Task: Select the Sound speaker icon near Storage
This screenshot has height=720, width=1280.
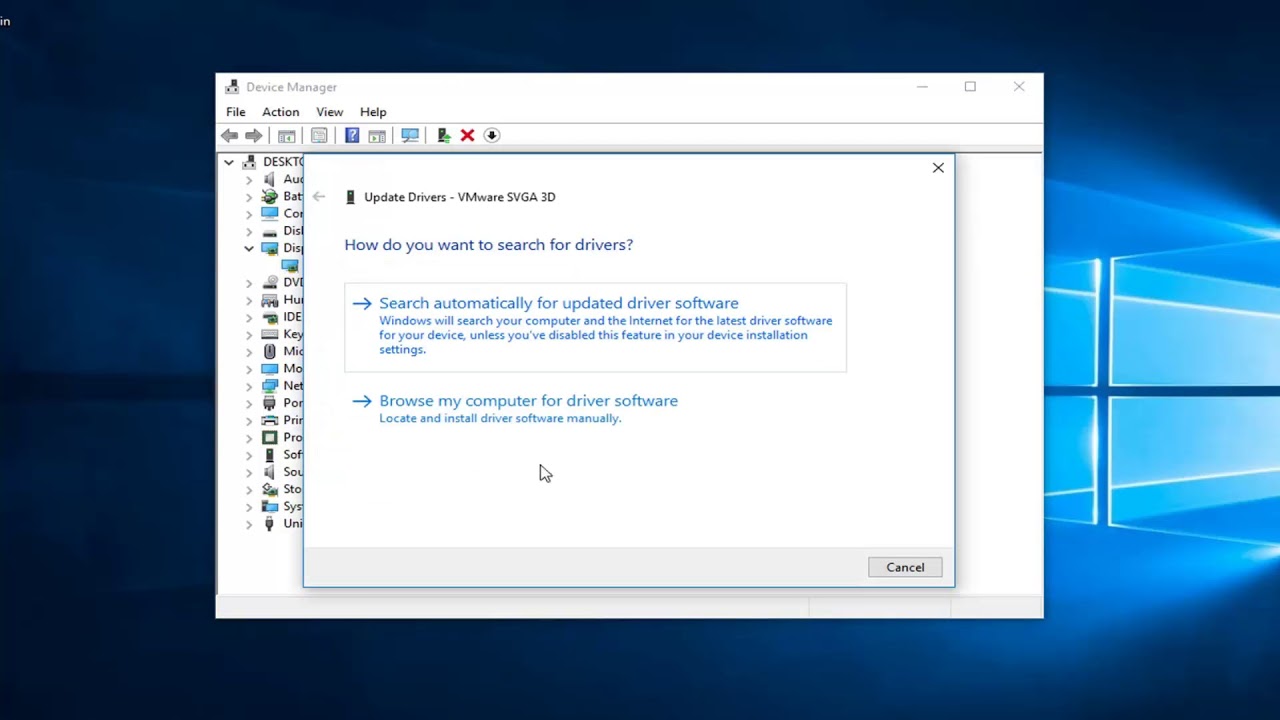Action: pos(270,471)
